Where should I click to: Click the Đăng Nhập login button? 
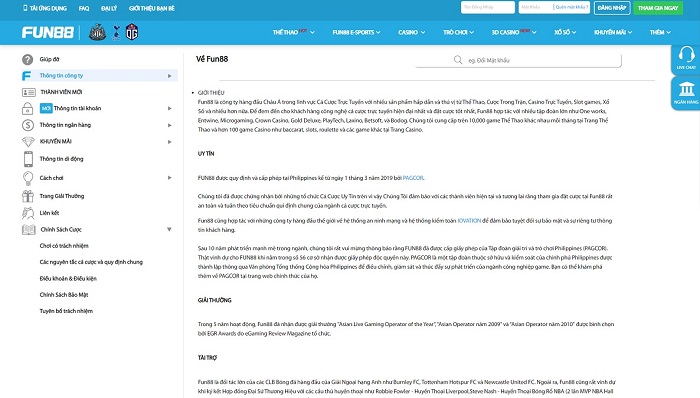612,8
